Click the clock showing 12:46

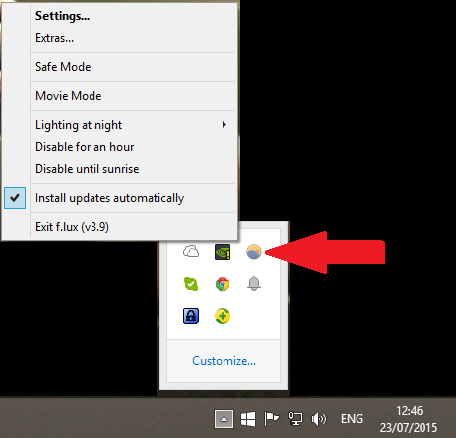tap(410, 411)
